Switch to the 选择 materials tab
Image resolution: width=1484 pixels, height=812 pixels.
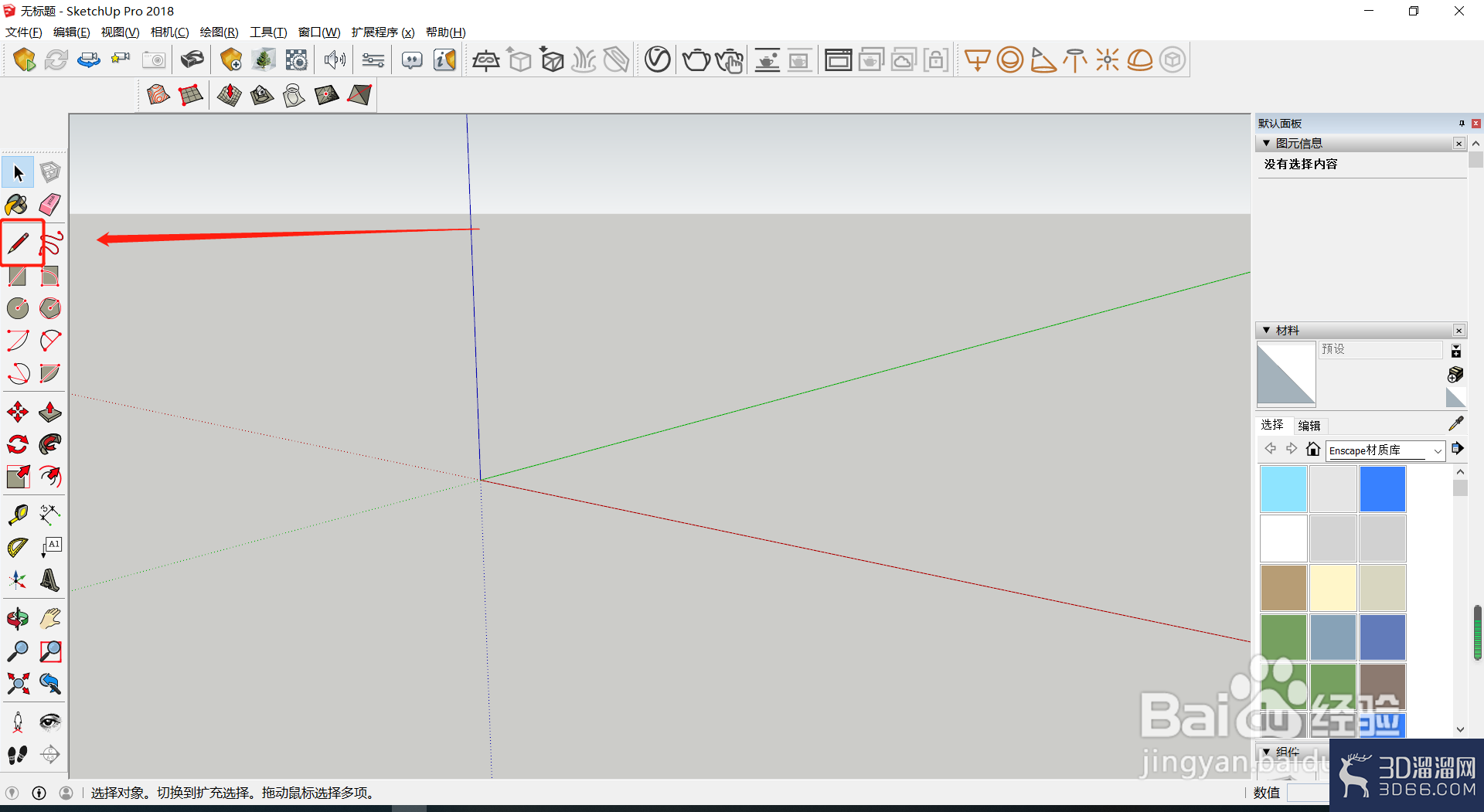point(1272,425)
